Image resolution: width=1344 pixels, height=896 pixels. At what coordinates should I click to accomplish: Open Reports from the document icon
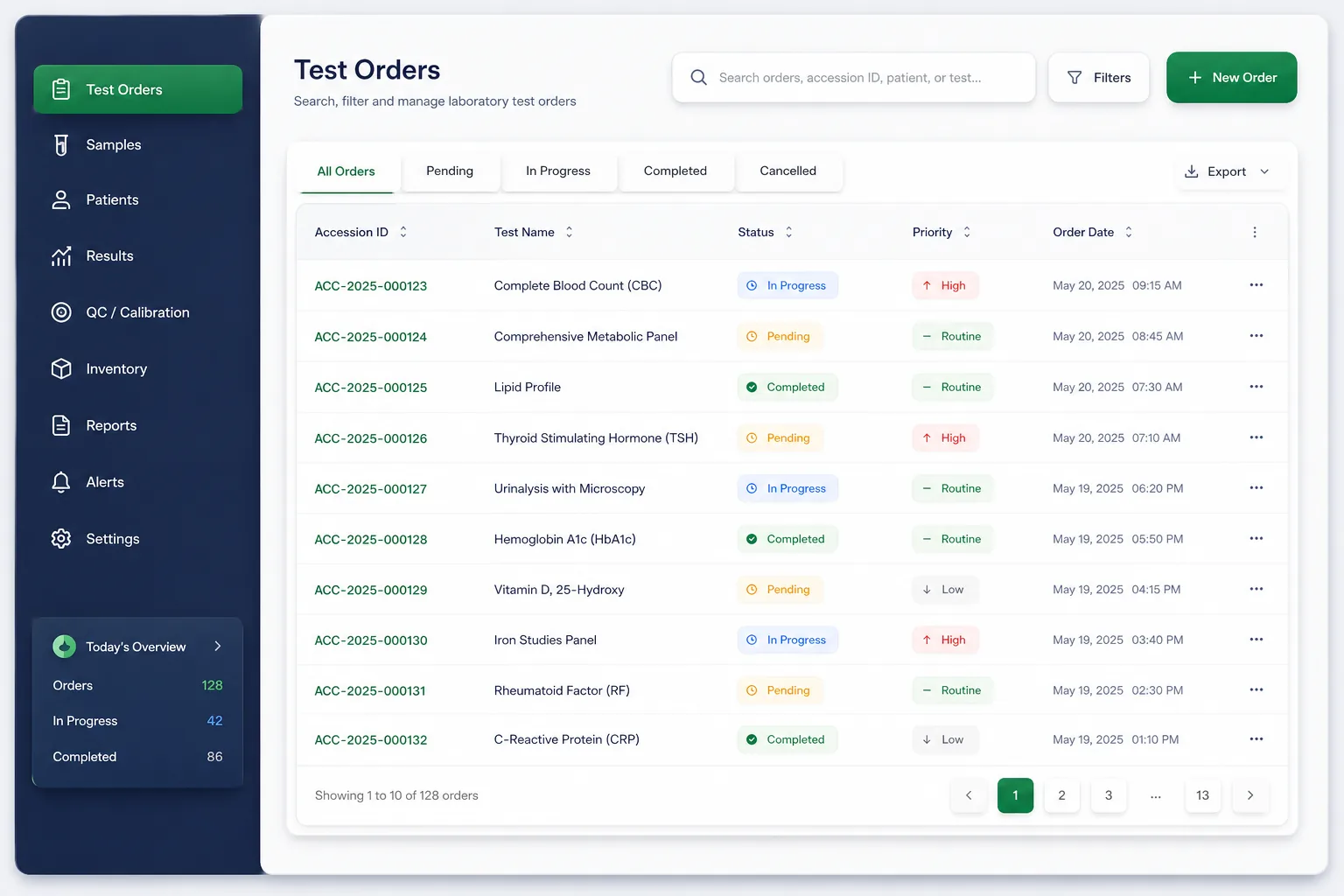point(61,425)
